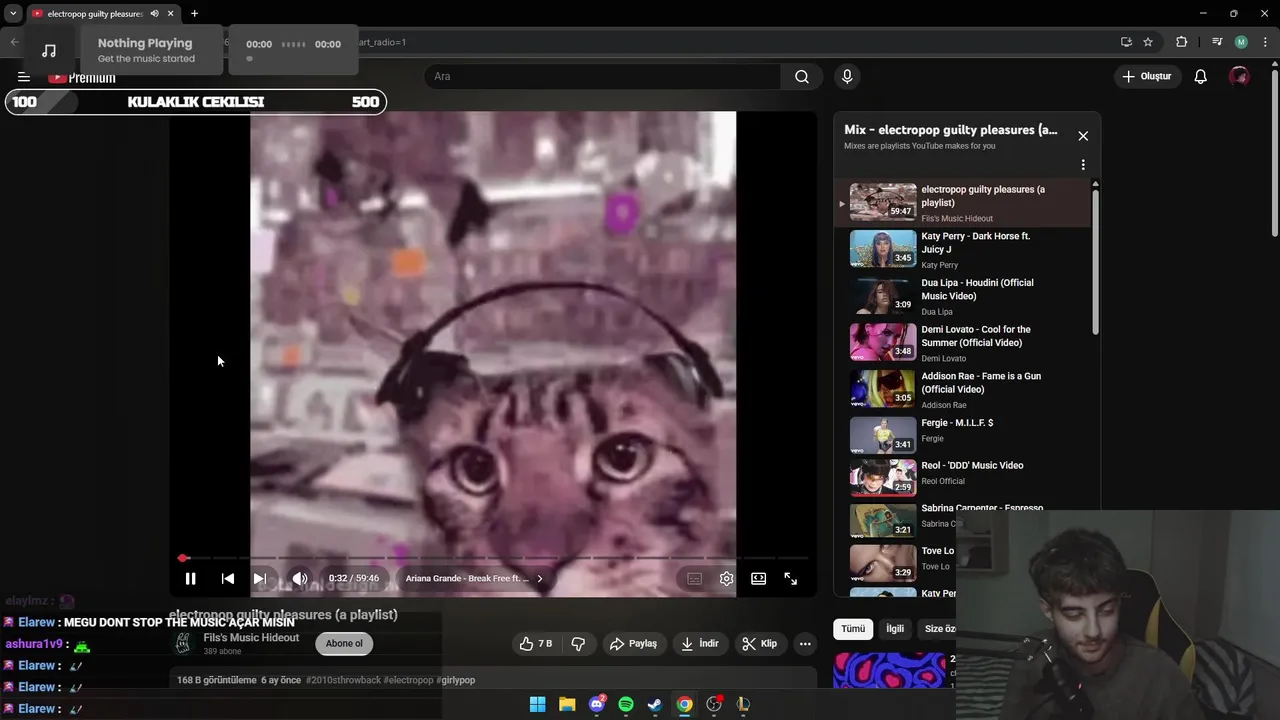Start voice search with microphone
This screenshot has width=1280, height=720.
click(847, 77)
